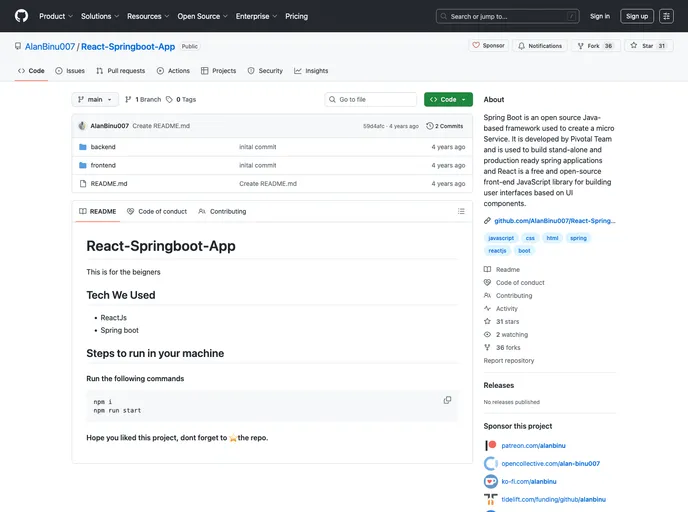View the 0 Tags link
Viewport: 688px width, 512px height.
point(181,100)
